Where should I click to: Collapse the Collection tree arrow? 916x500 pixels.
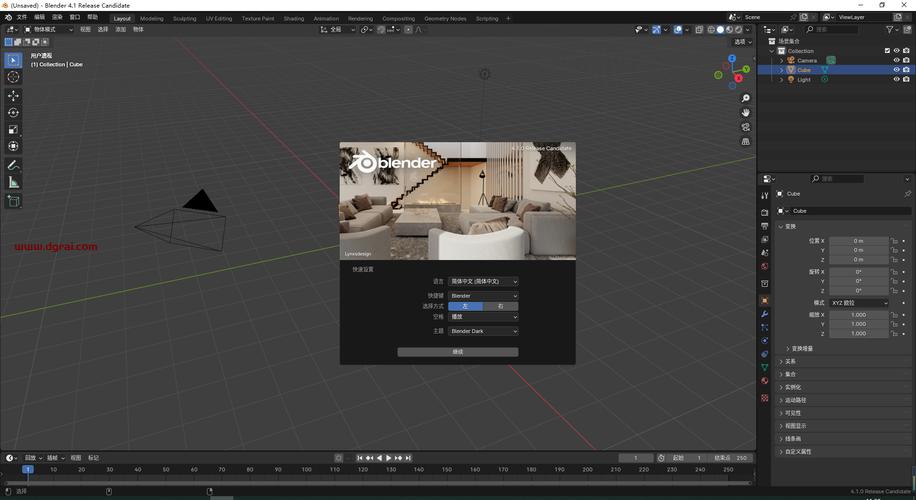772,51
